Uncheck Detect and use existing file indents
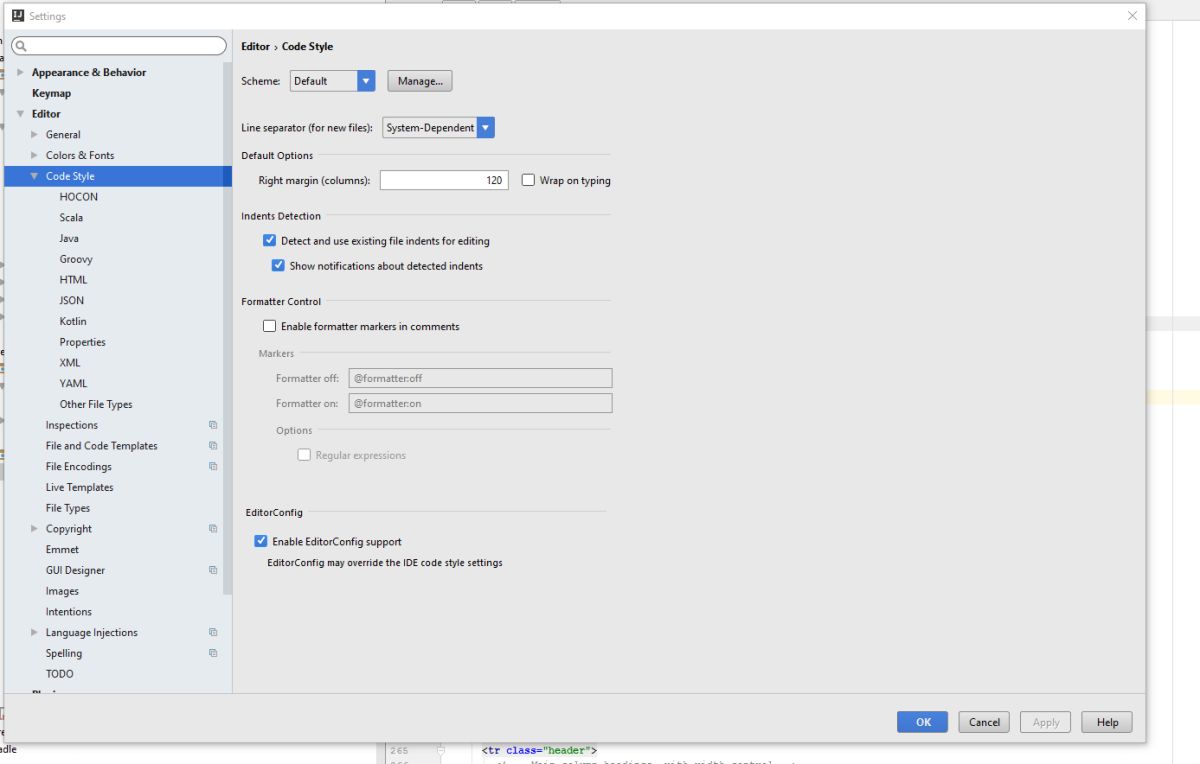The height and width of the screenshot is (764, 1200). (x=269, y=241)
